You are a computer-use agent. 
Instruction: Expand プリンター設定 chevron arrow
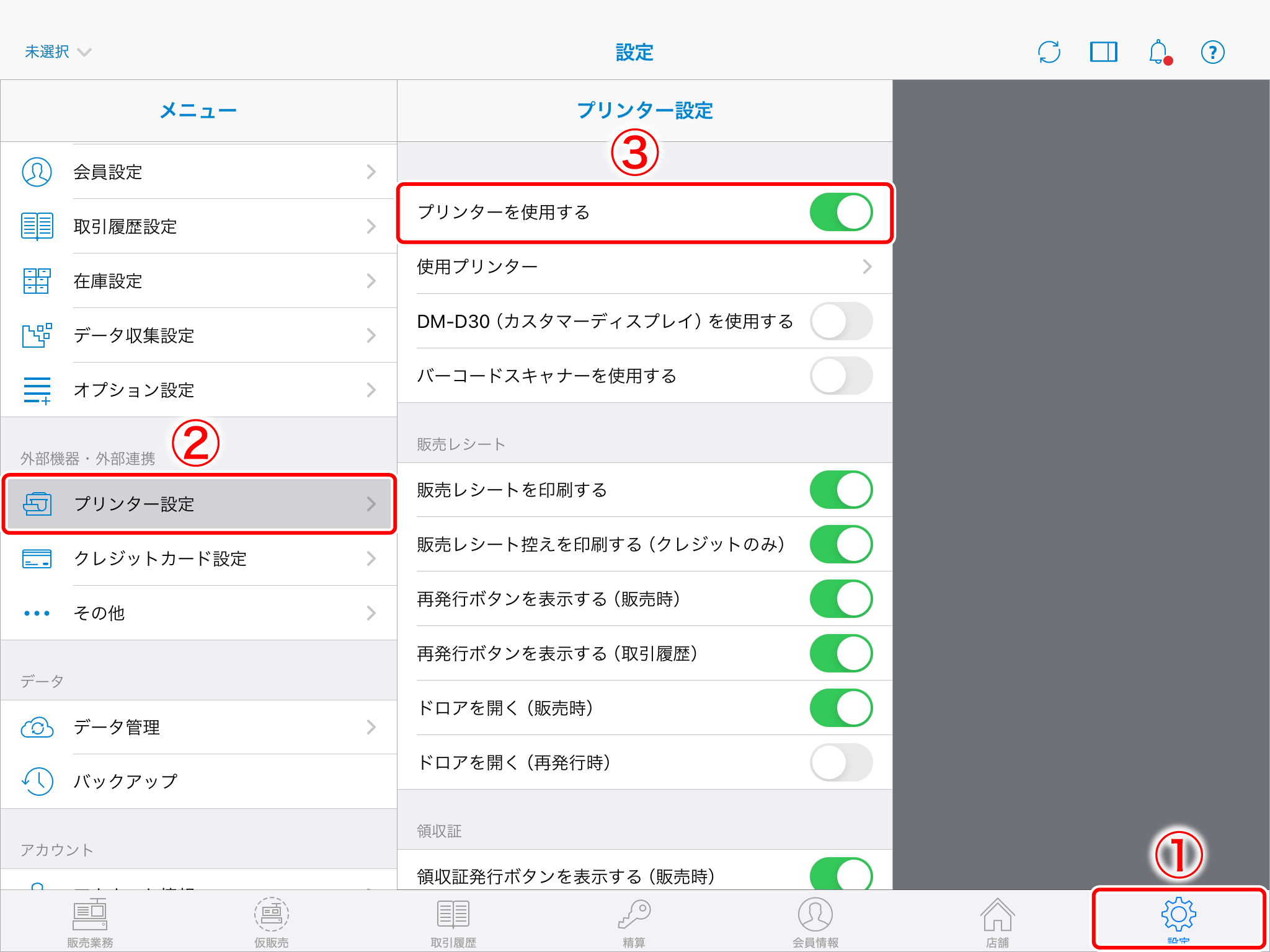click(x=371, y=504)
